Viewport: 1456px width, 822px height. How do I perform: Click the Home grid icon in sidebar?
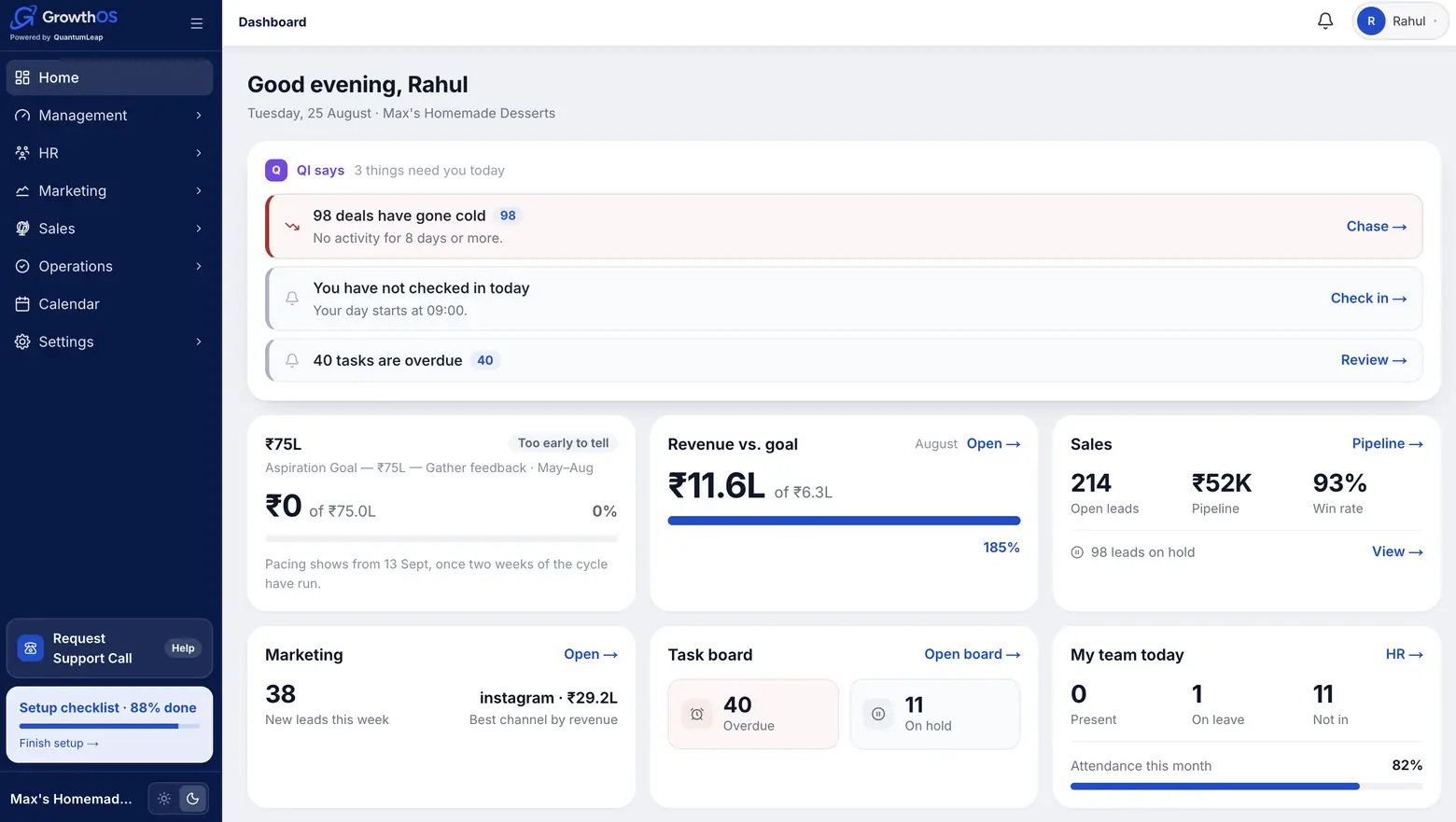coord(22,77)
